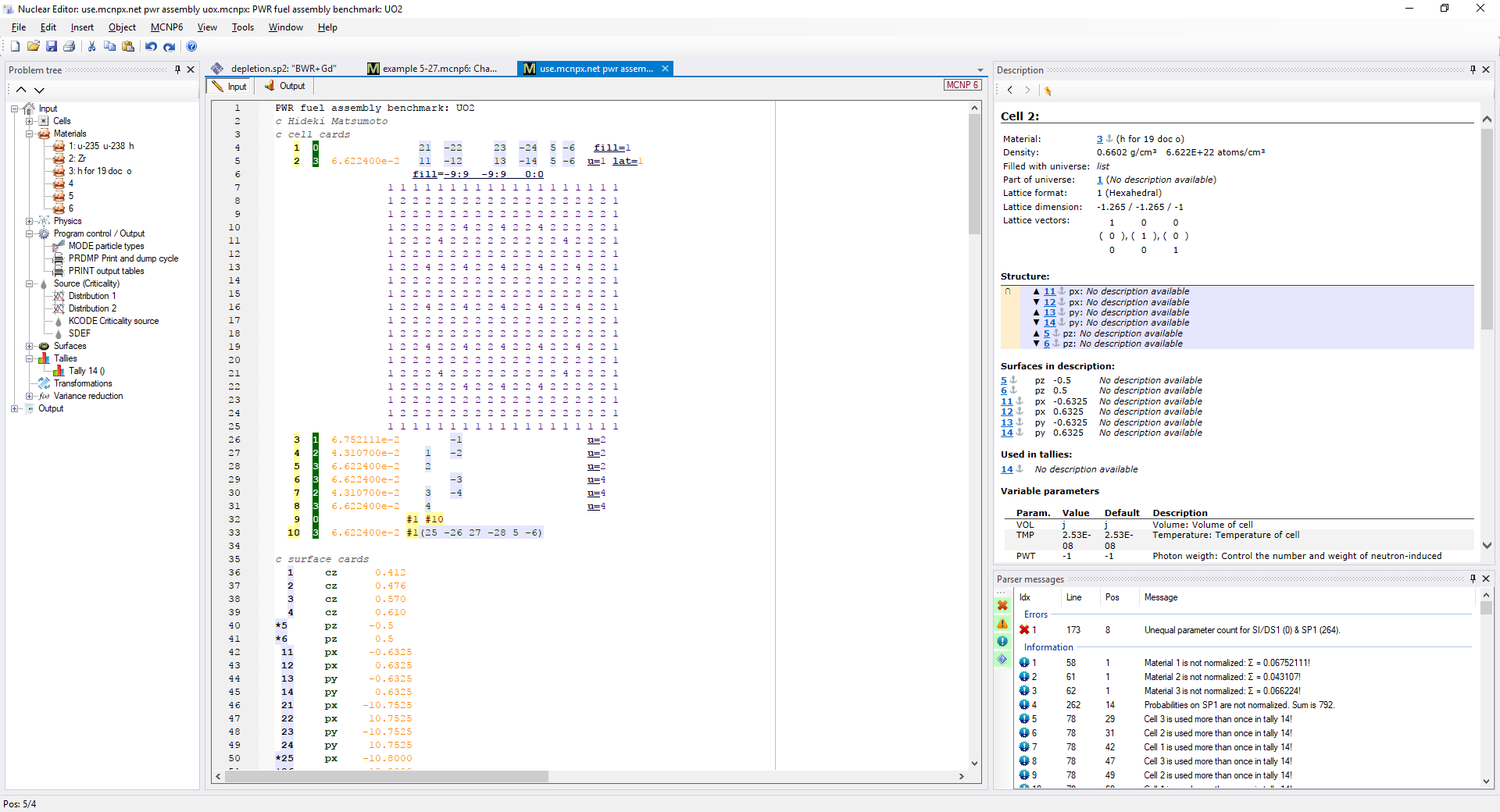Go back in the Description panel
The height and width of the screenshot is (812, 1500).
point(1009,91)
